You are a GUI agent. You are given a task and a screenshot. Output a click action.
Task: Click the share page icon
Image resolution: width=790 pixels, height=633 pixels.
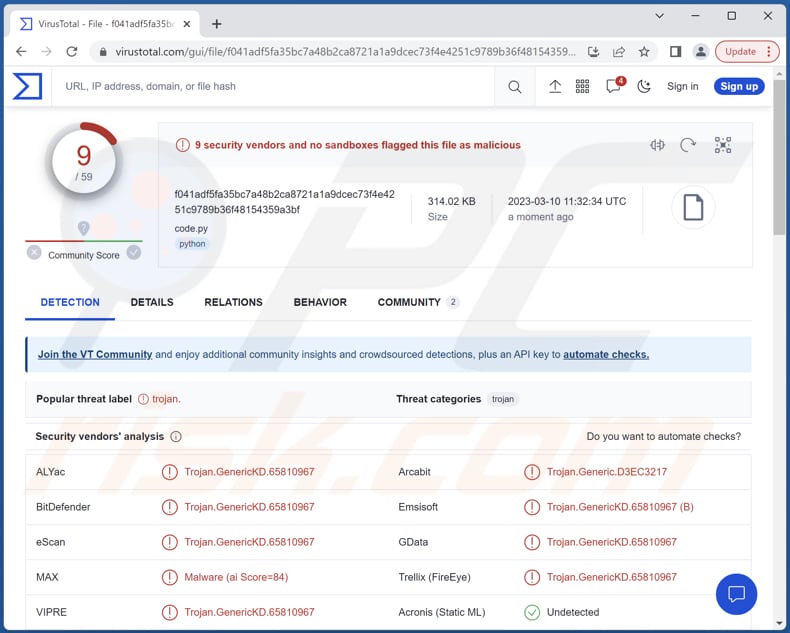click(619, 51)
